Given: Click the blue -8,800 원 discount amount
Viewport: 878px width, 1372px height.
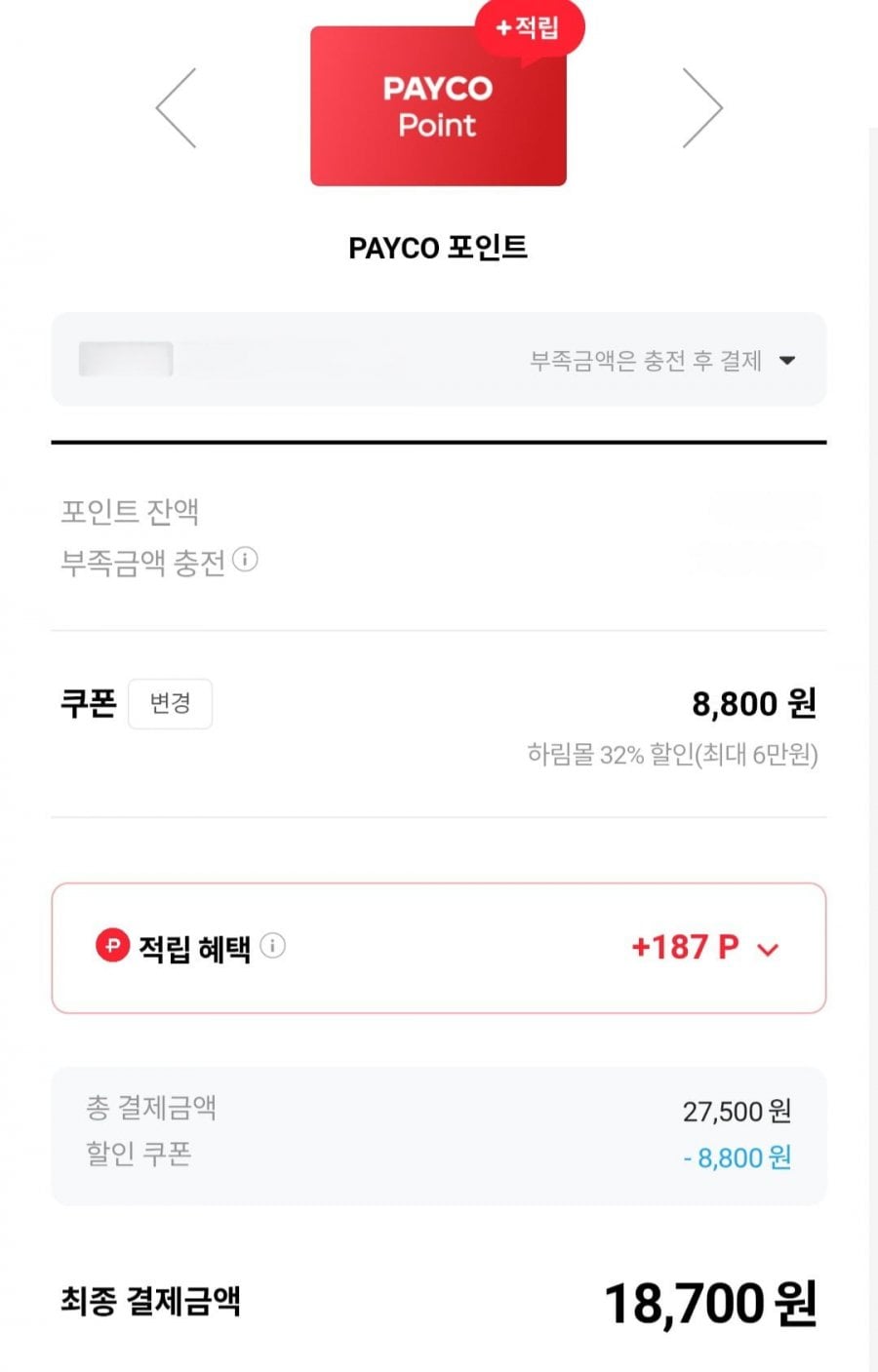Looking at the screenshot, I should [738, 1157].
